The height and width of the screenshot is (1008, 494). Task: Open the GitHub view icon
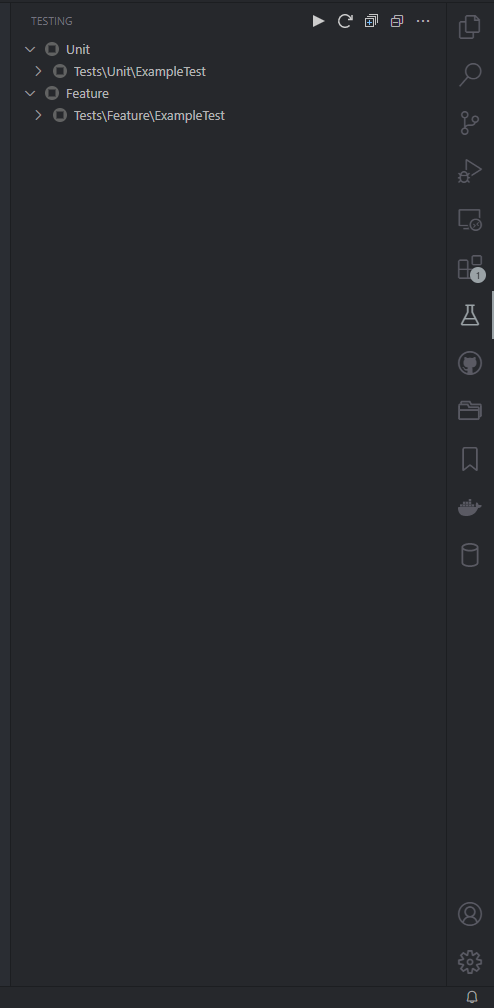470,363
